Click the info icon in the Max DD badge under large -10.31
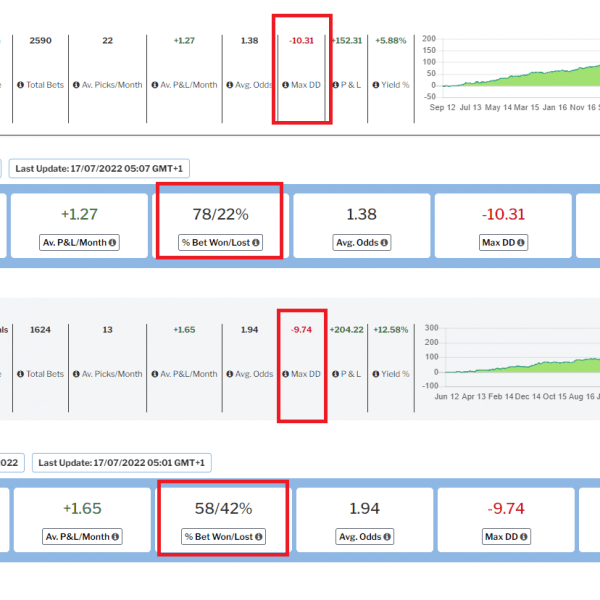The height and width of the screenshot is (600, 600). pos(521,243)
